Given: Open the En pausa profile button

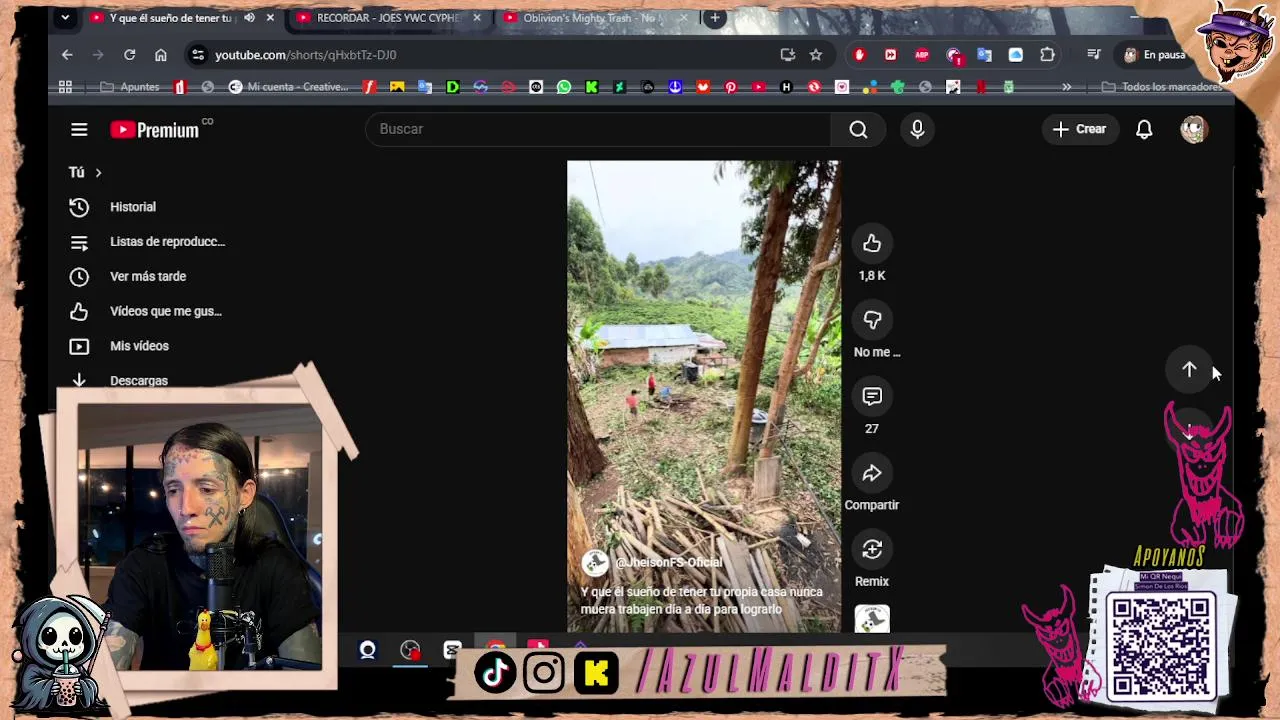Looking at the screenshot, I should 1154,55.
